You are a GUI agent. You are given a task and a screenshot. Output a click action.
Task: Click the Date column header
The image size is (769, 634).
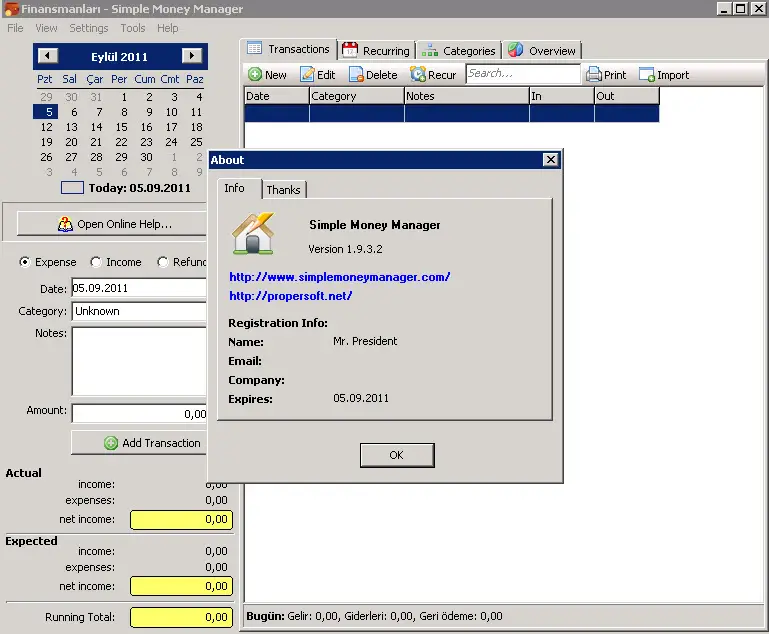pyautogui.click(x=277, y=96)
